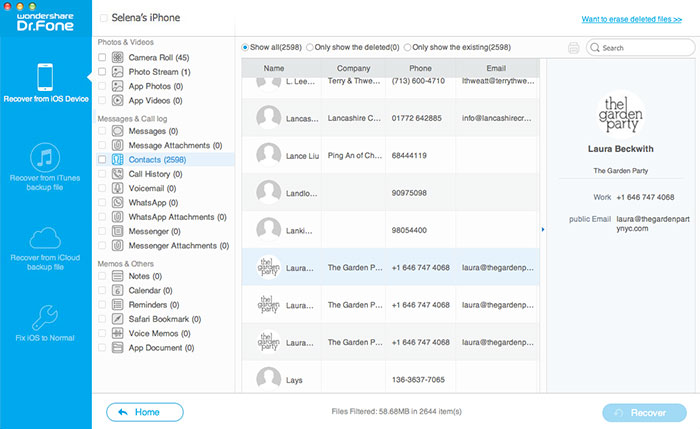
Task: Click the Messages category icon
Action: click(x=117, y=131)
